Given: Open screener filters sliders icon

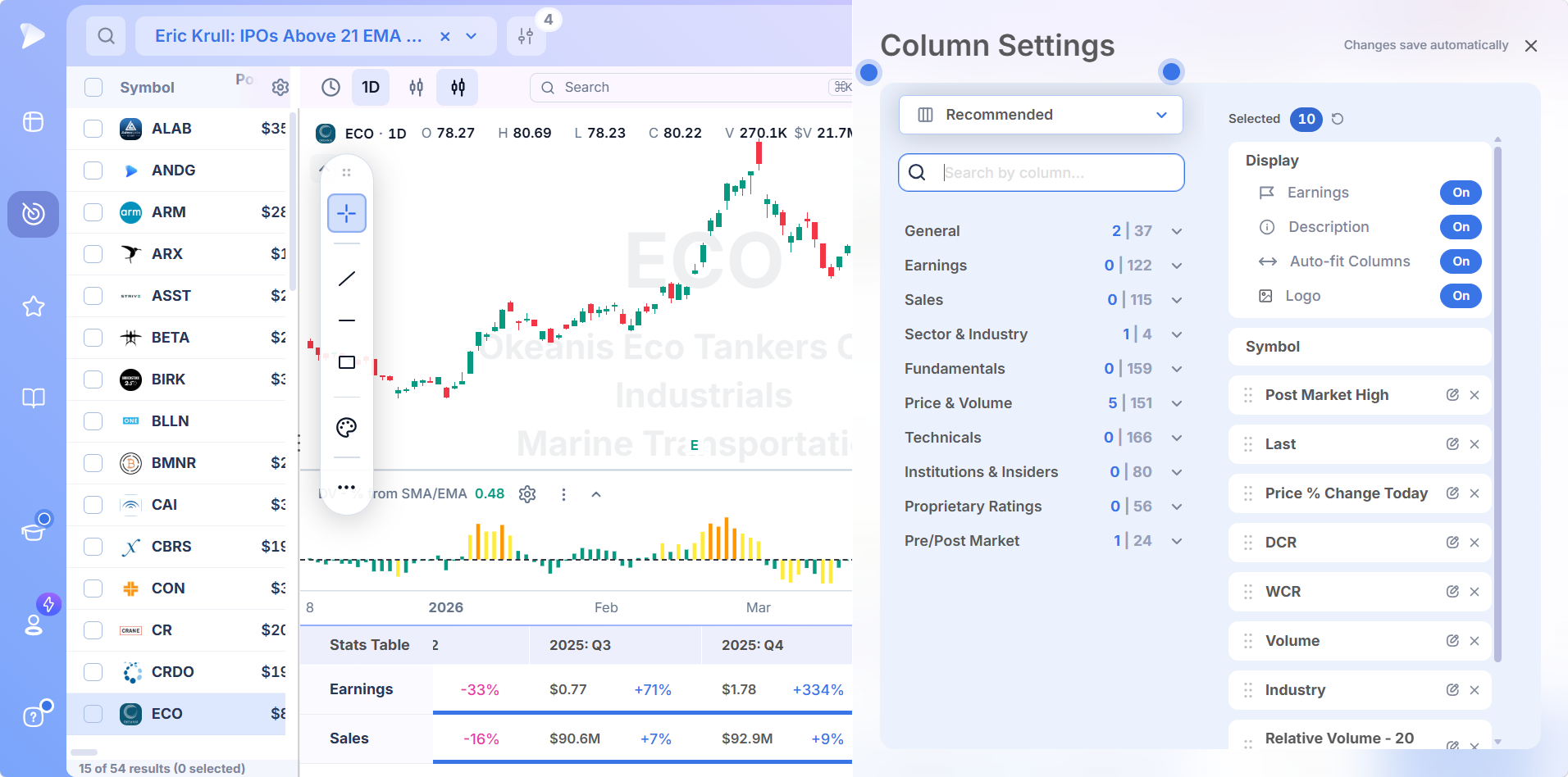Looking at the screenshot, I should tap(526, 36).
